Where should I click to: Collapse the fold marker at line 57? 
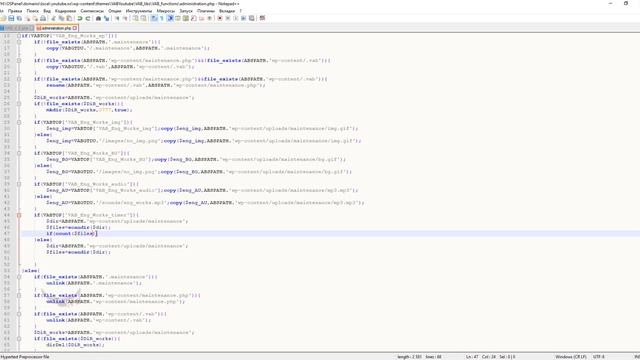coord(19,296)
